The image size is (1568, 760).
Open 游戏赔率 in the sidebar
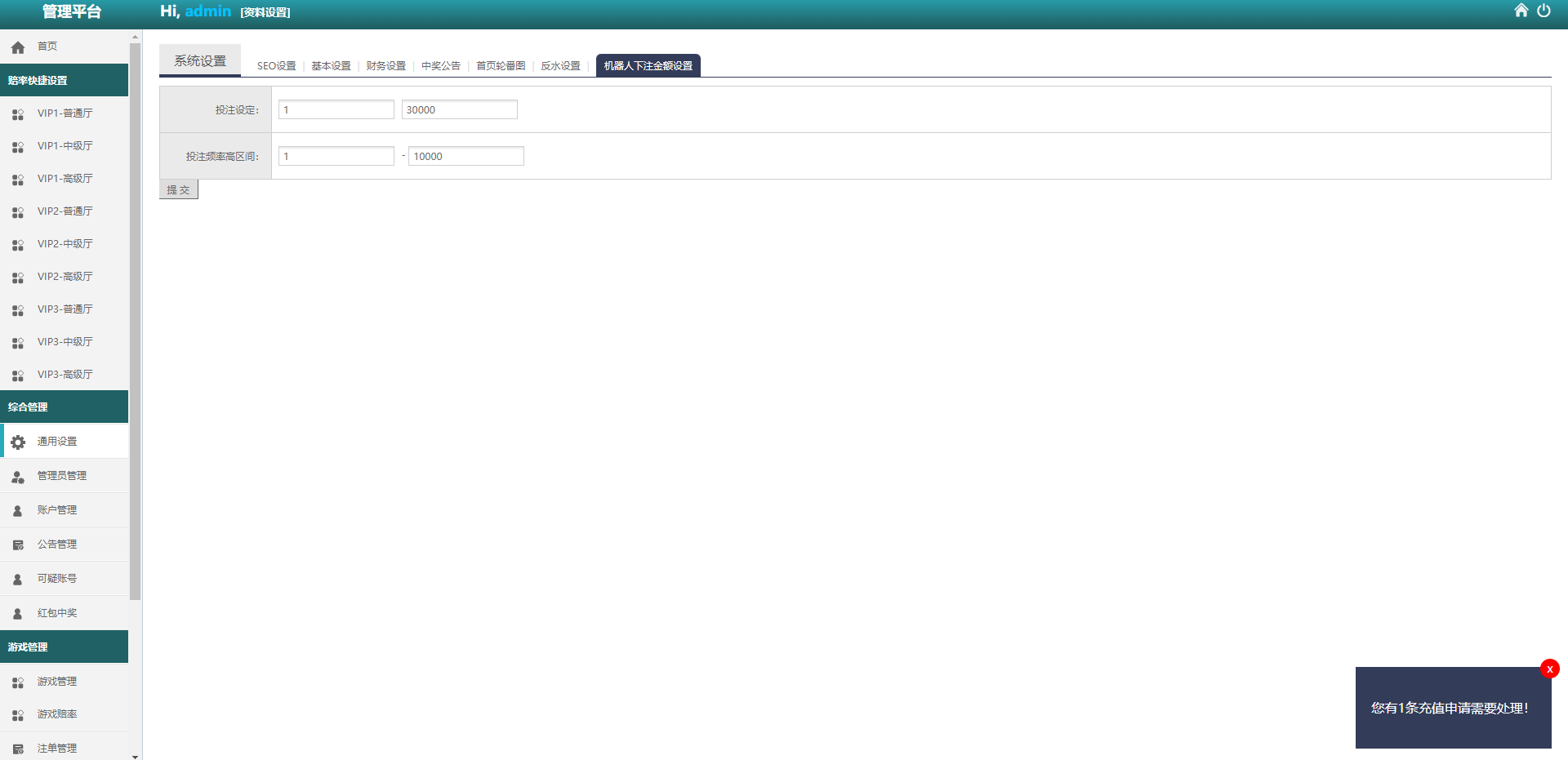coord(57,714)
